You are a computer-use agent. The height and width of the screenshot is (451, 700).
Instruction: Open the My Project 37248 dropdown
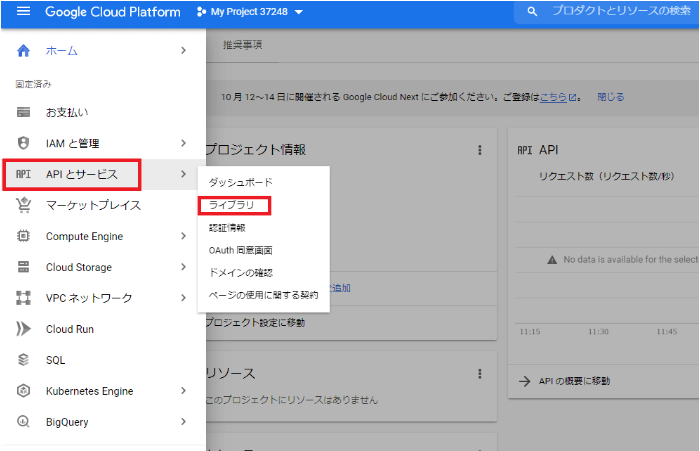coord(250,12)
